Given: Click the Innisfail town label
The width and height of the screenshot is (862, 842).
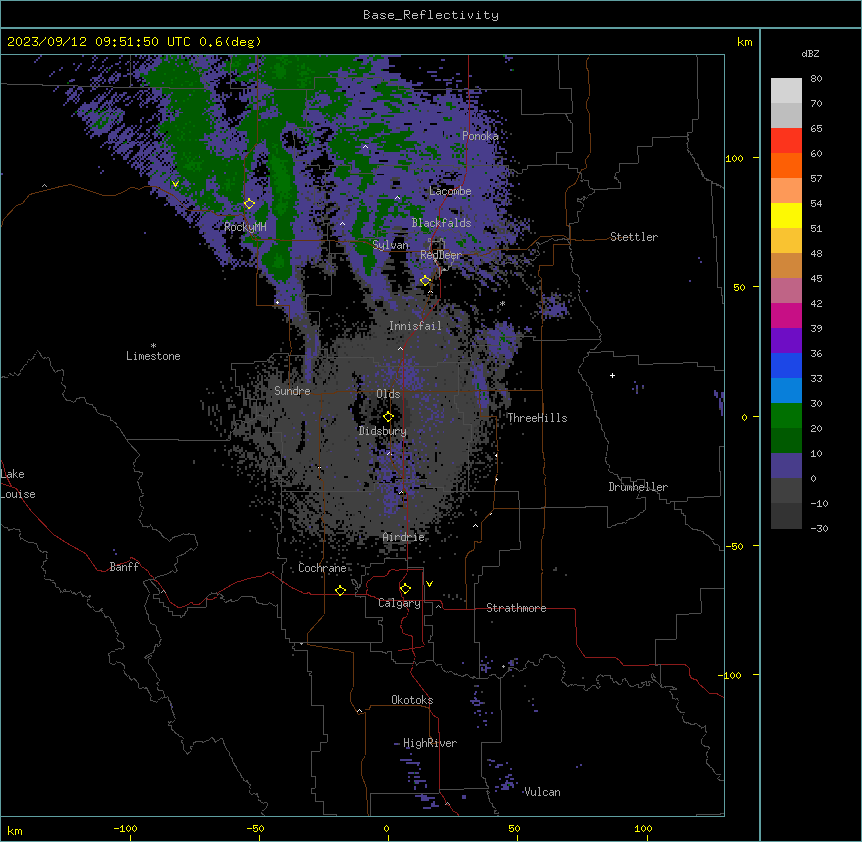Looking at the screenshot, I should click(415, 326).
